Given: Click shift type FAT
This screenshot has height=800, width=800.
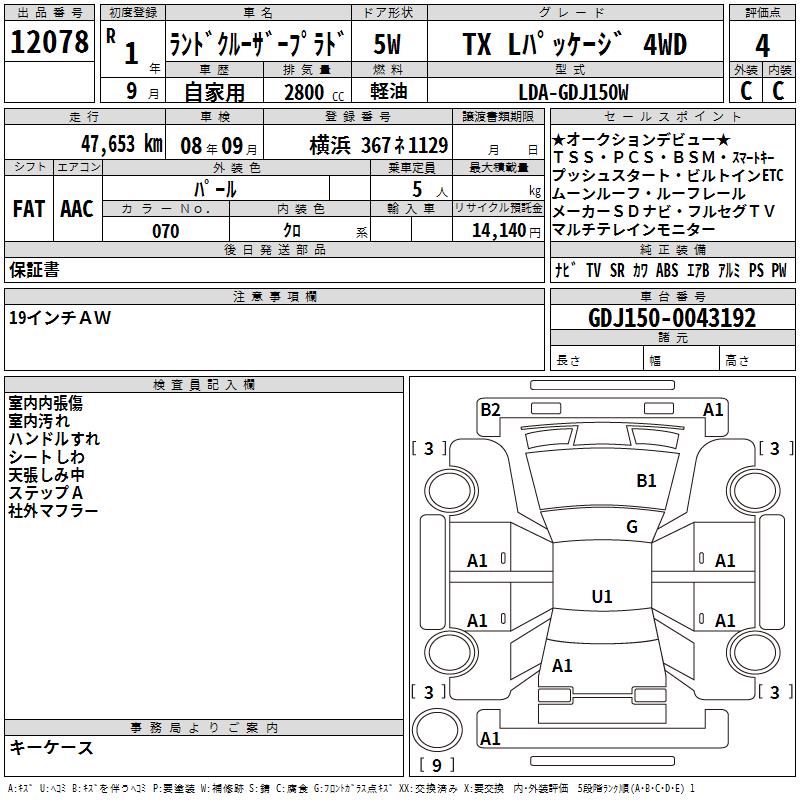Looking at the screenshot, I should 29,209.
